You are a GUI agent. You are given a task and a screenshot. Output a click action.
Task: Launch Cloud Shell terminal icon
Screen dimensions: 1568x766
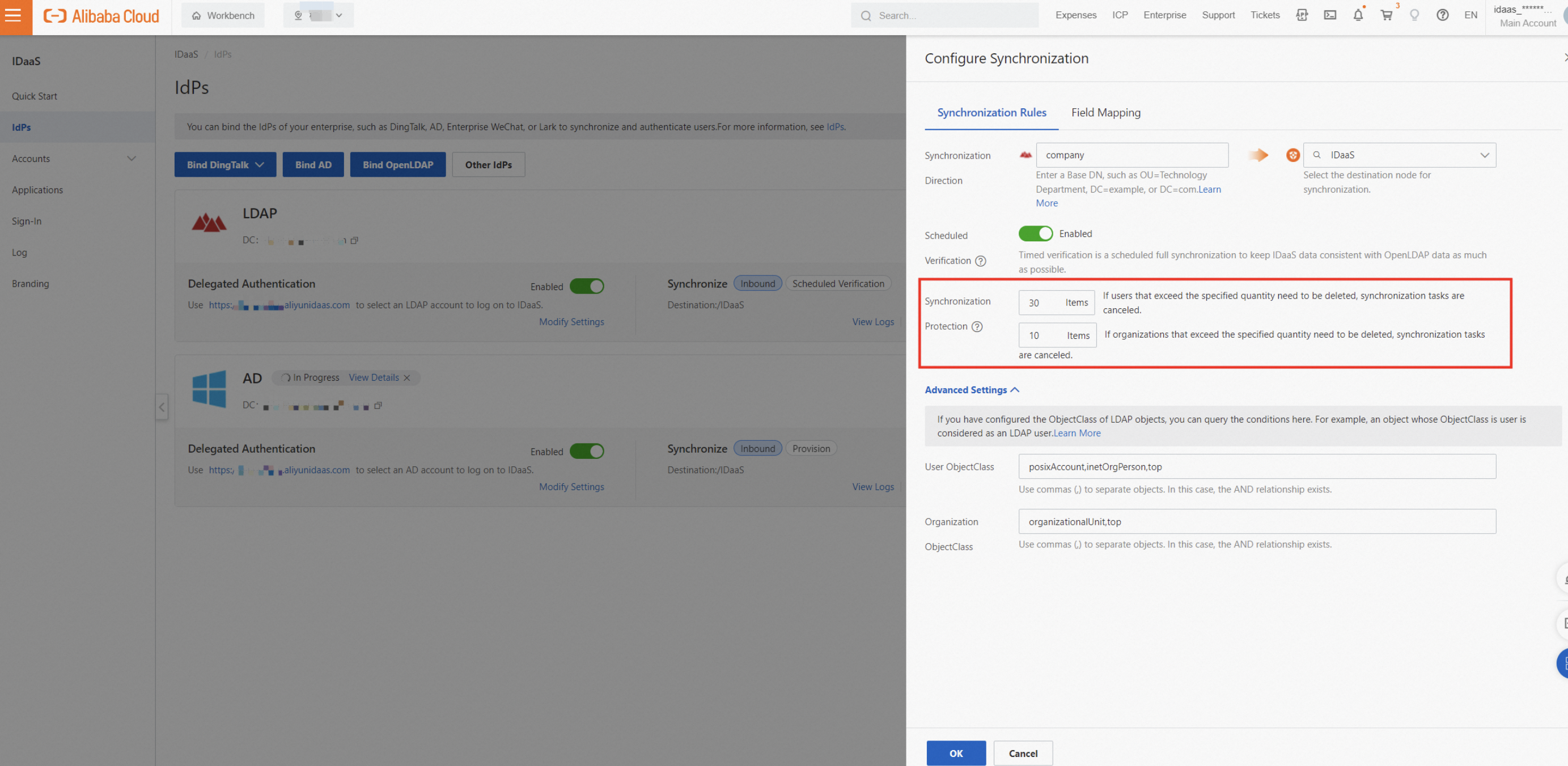point(1330,15)
